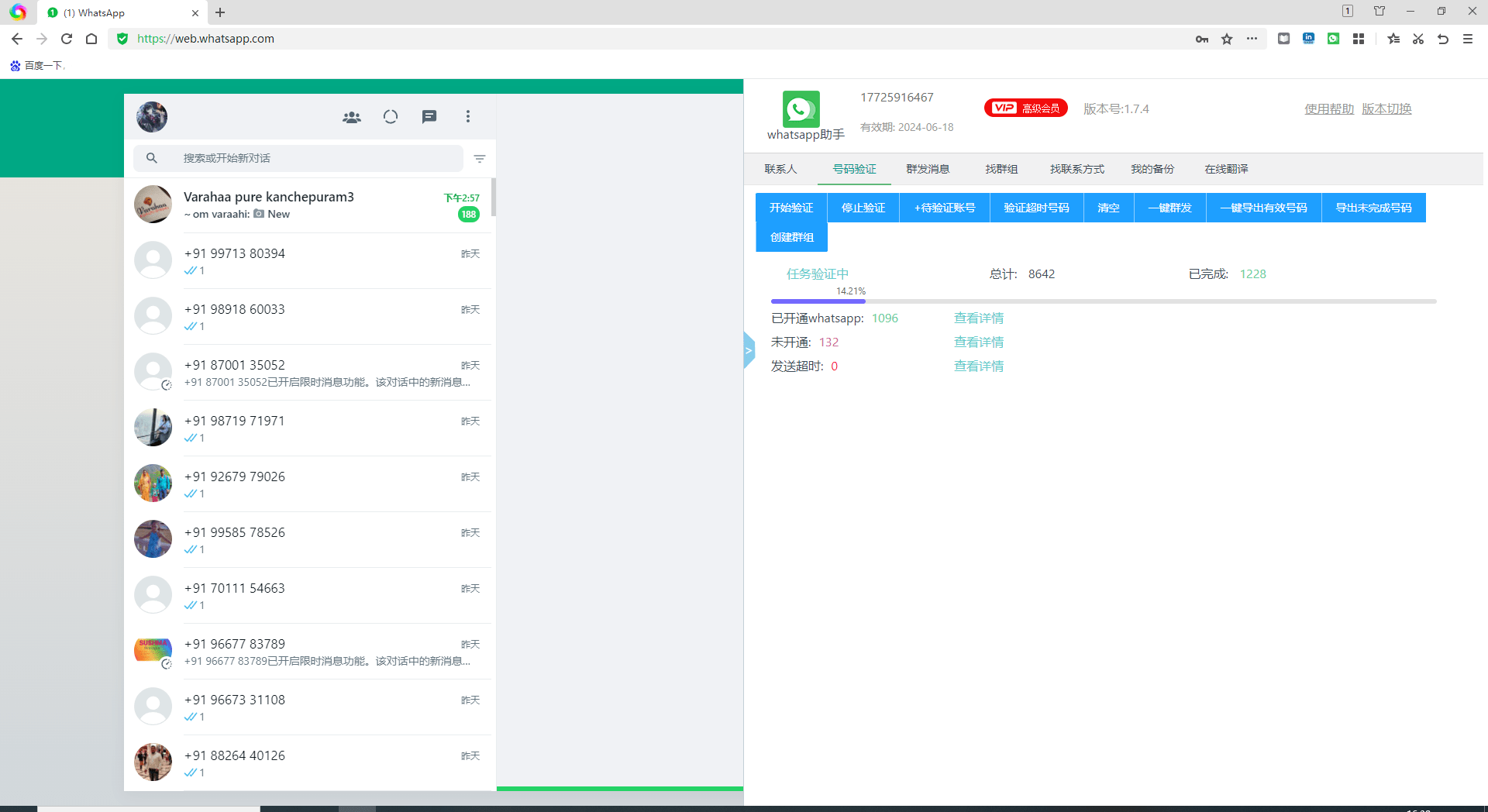Click the +待验证账号 button
The height and width of the screenshot is (812, 1488).
(945, 208)
